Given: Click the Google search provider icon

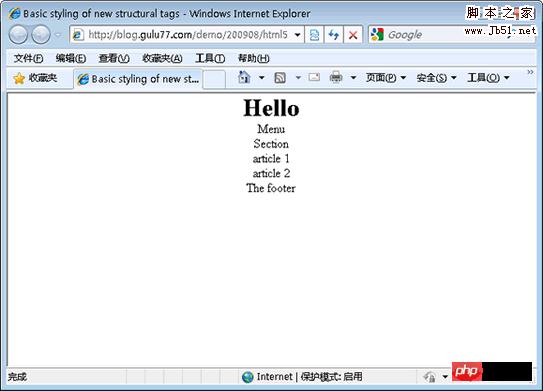Looking at the screenshot, I should coord(377,35).
